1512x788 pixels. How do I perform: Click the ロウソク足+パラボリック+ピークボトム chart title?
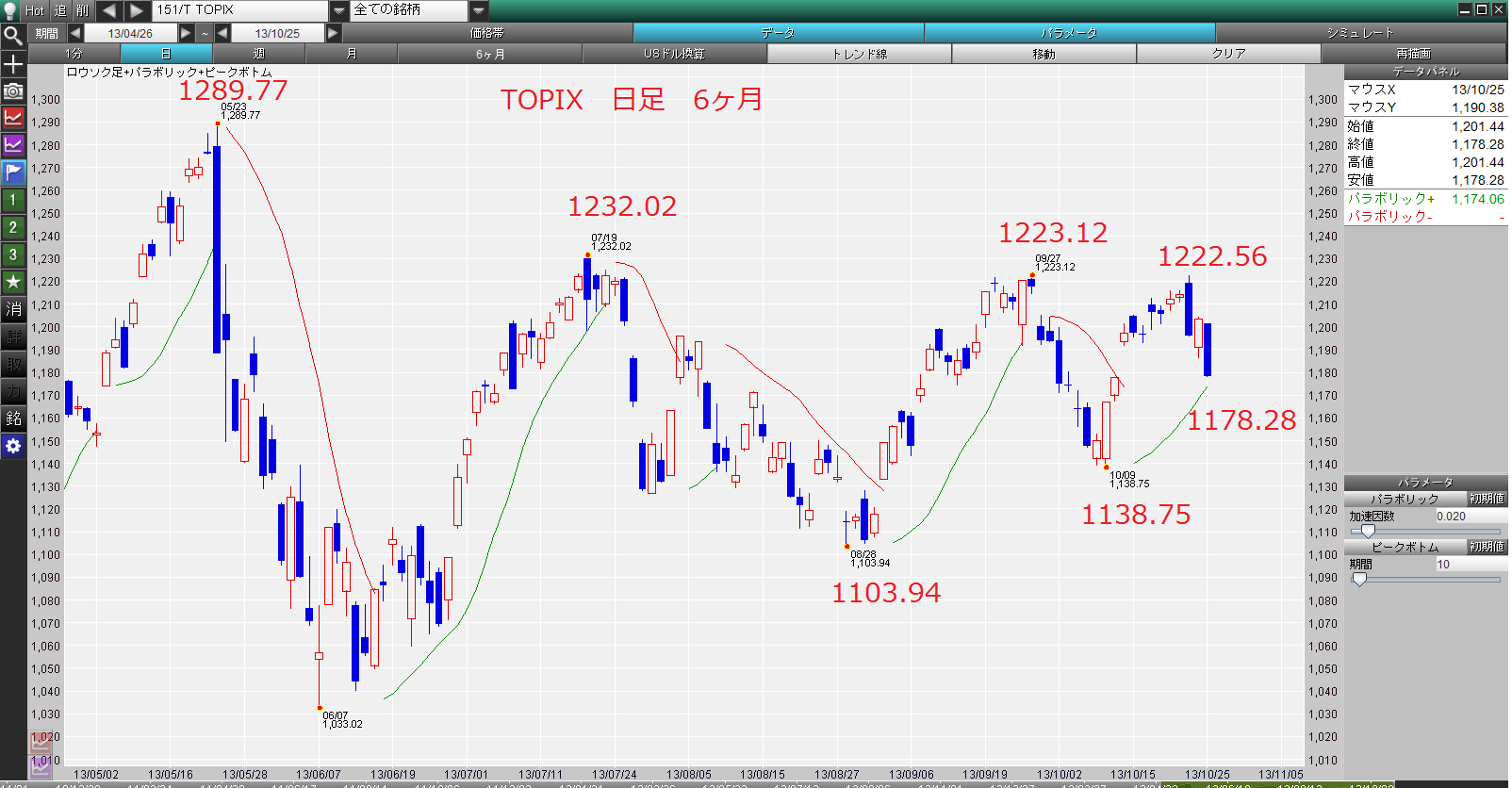coord(169,73)
